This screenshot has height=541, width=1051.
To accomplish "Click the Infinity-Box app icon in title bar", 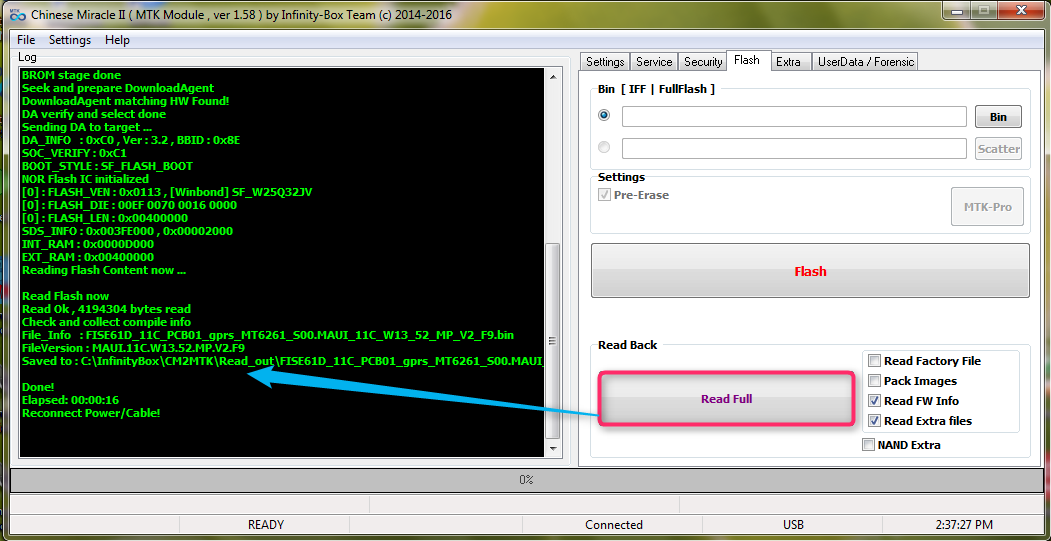I will click(x=17, y=14).
